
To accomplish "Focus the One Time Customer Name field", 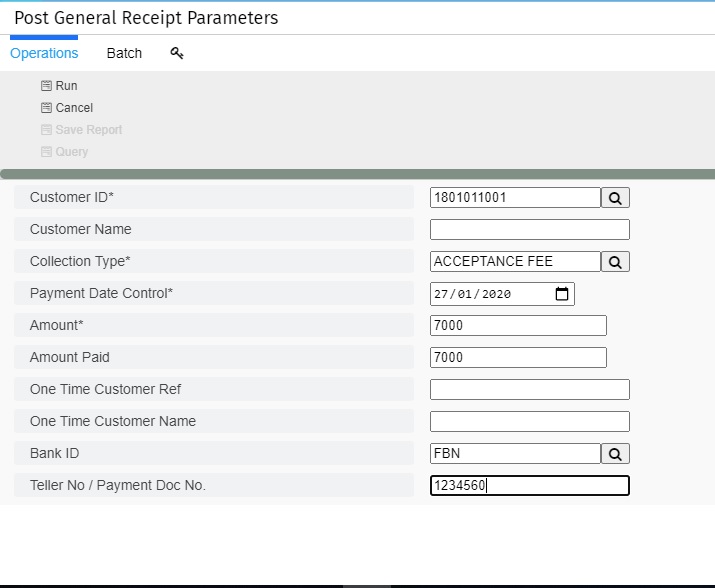I will [x=530, y=421].
